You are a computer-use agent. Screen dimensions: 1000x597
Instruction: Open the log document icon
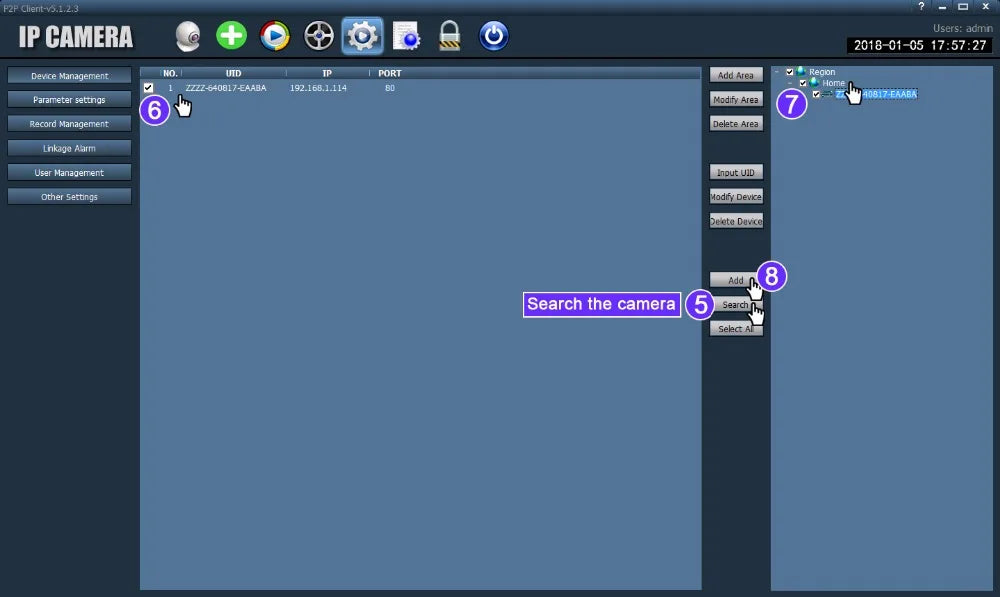(406, 36)
